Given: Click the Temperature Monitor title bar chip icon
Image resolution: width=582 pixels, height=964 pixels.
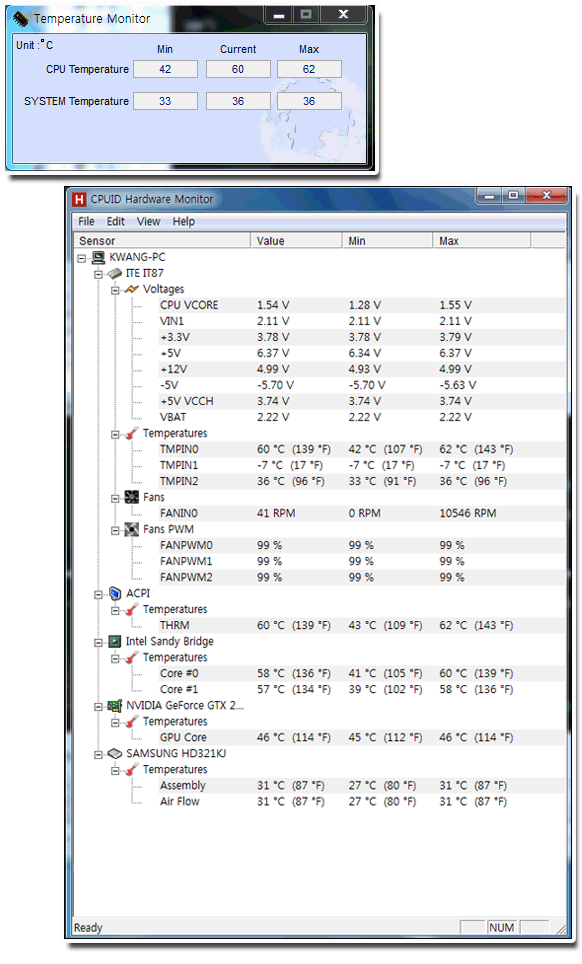Looking at the screenshot, I should click(20, 18).
